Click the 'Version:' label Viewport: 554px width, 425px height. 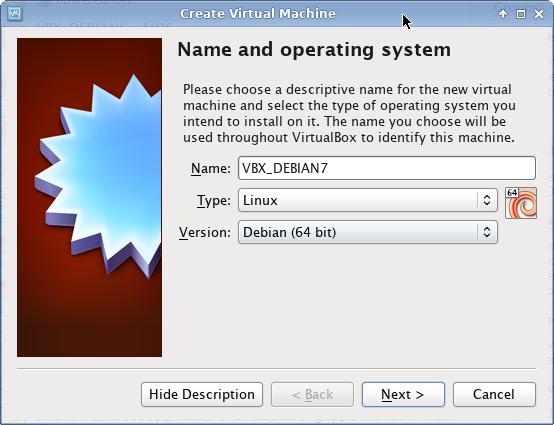coord(205,232)
